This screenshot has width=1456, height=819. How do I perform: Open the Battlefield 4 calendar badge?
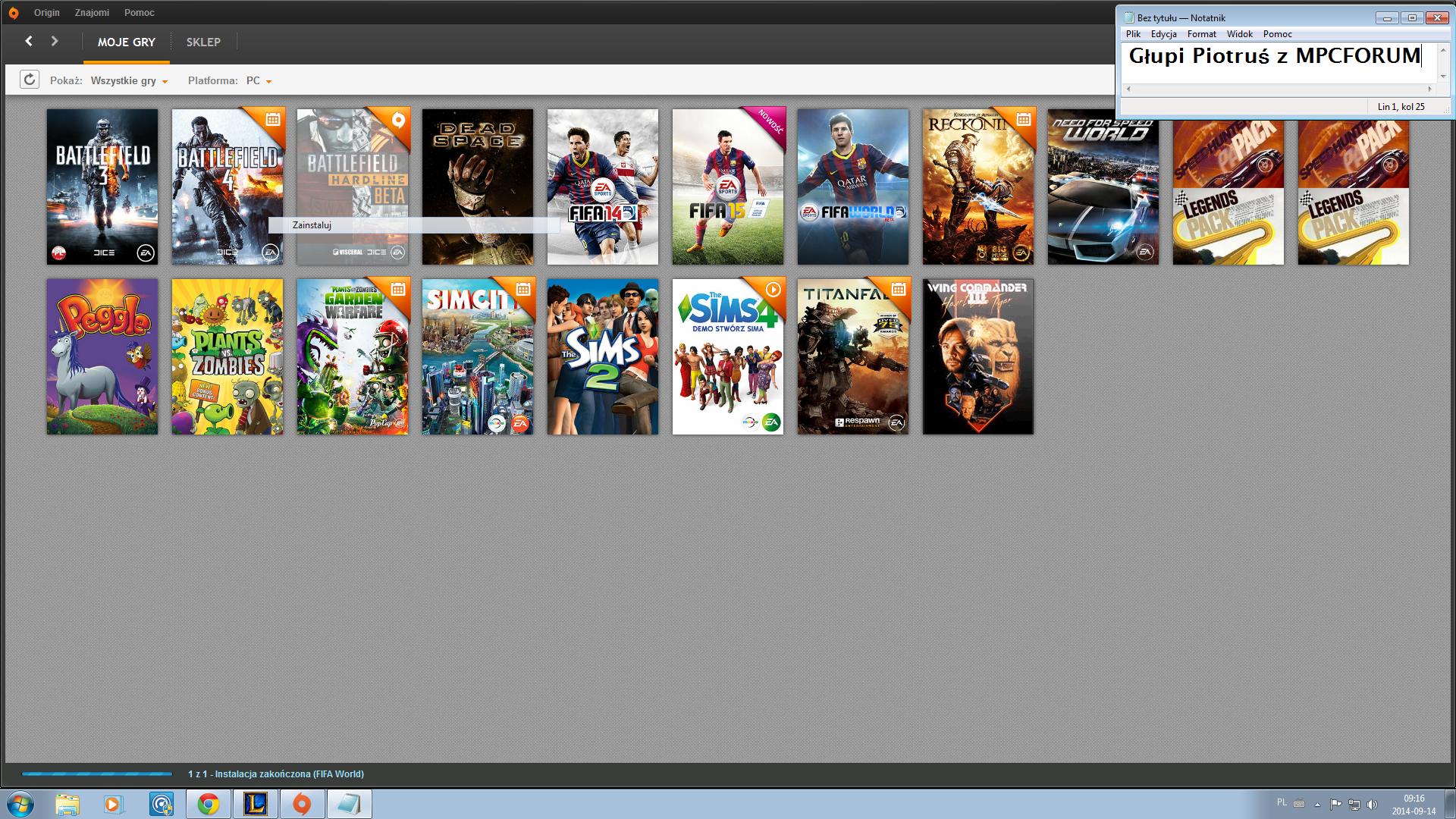(x=272, y=119)
